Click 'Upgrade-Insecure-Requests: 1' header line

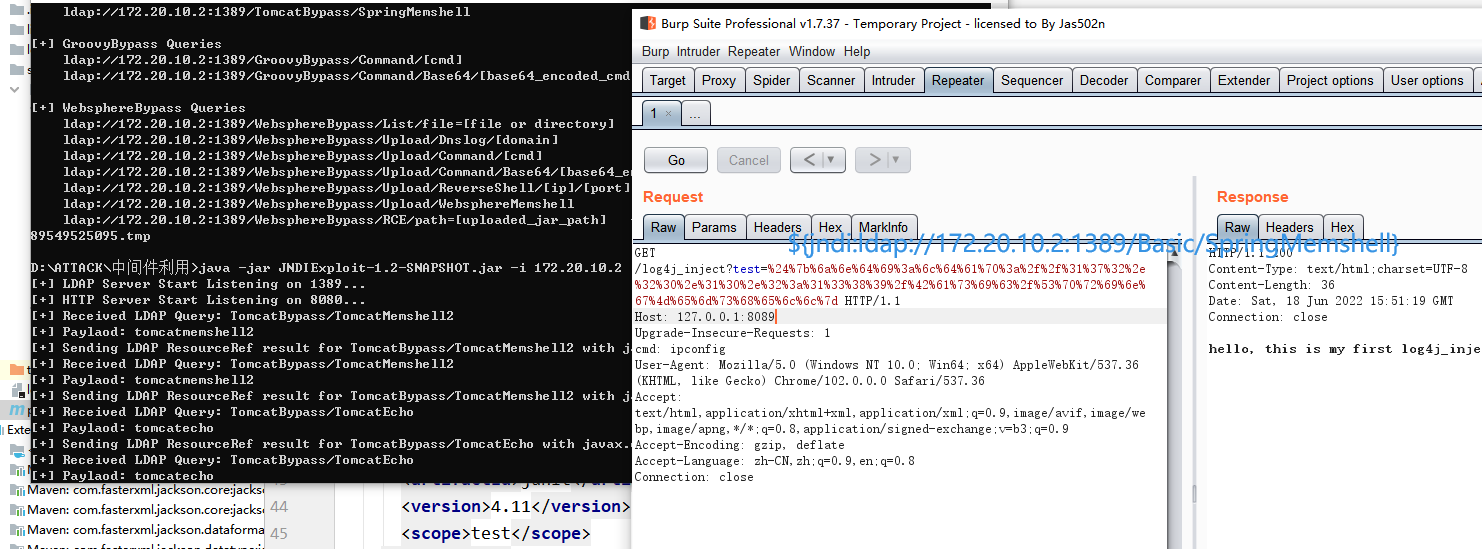(732, 333)
